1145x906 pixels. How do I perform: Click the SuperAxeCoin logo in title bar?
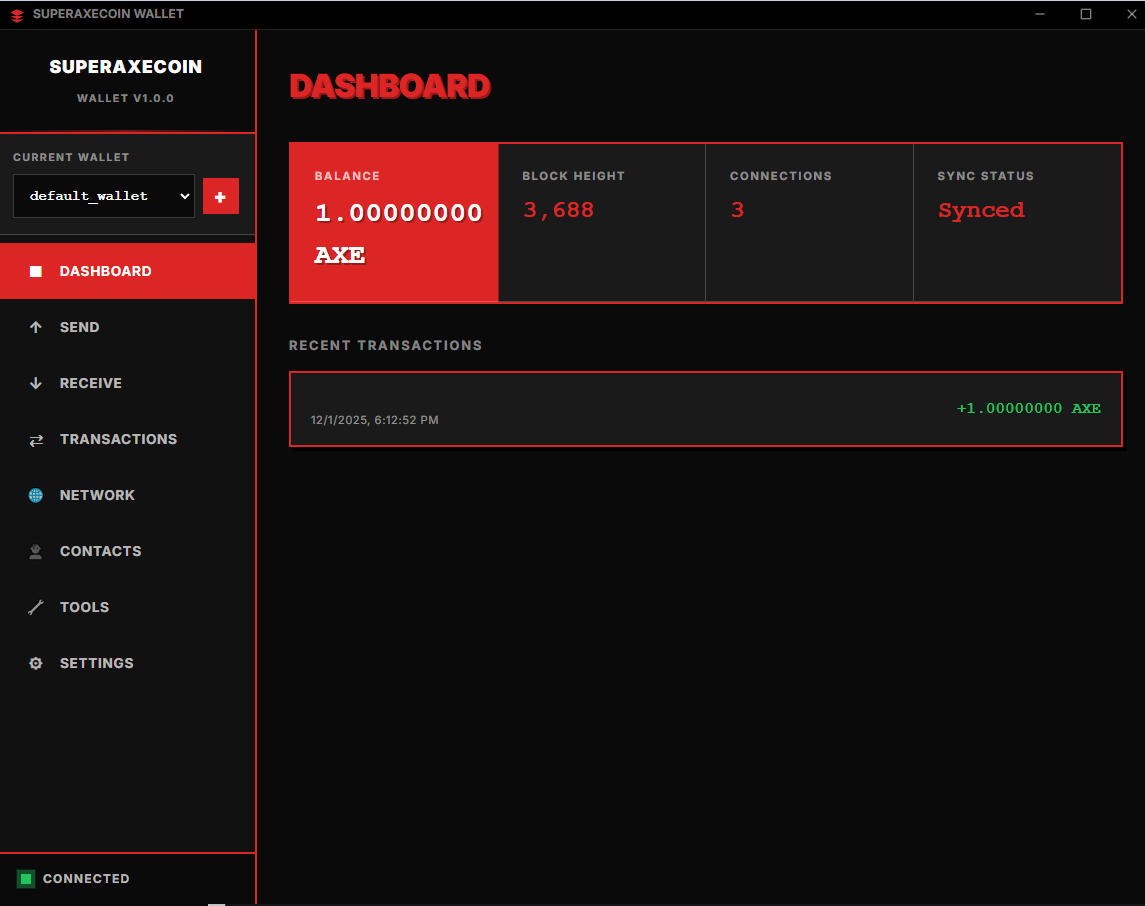(x=17, y=15)
